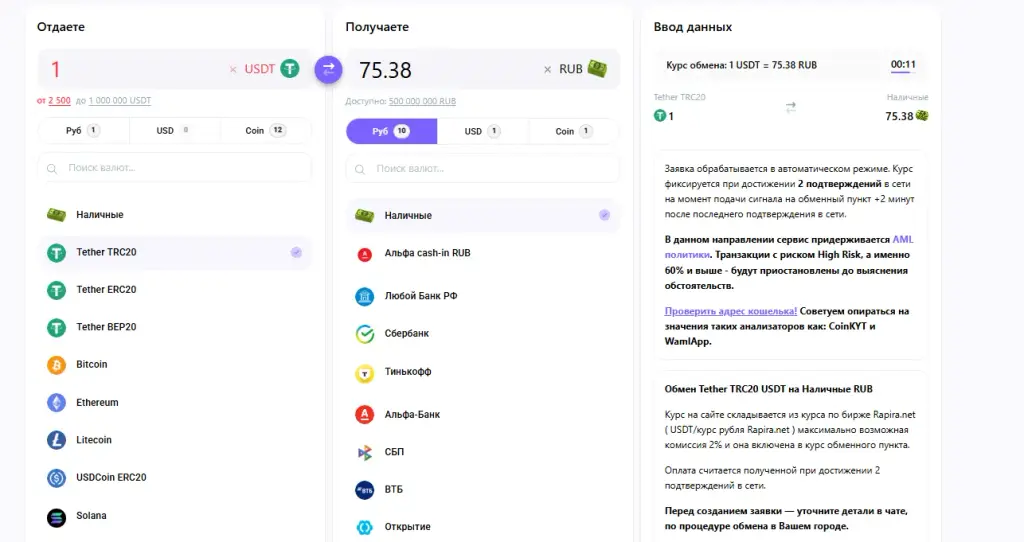Select the Tinkoff icon in the receive list

click(364, 374)
